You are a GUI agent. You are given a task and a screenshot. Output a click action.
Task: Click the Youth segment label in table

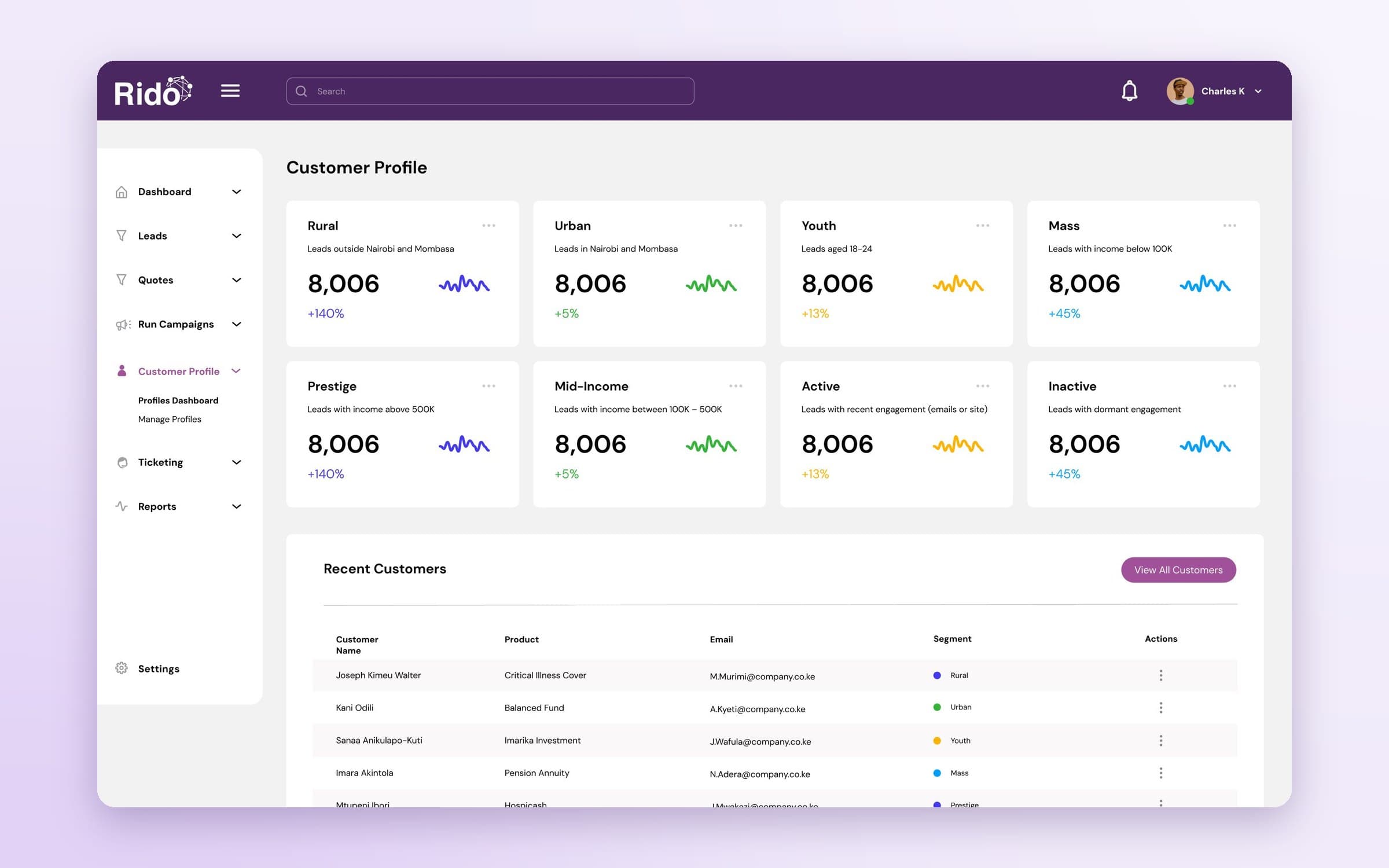point(960,741)
